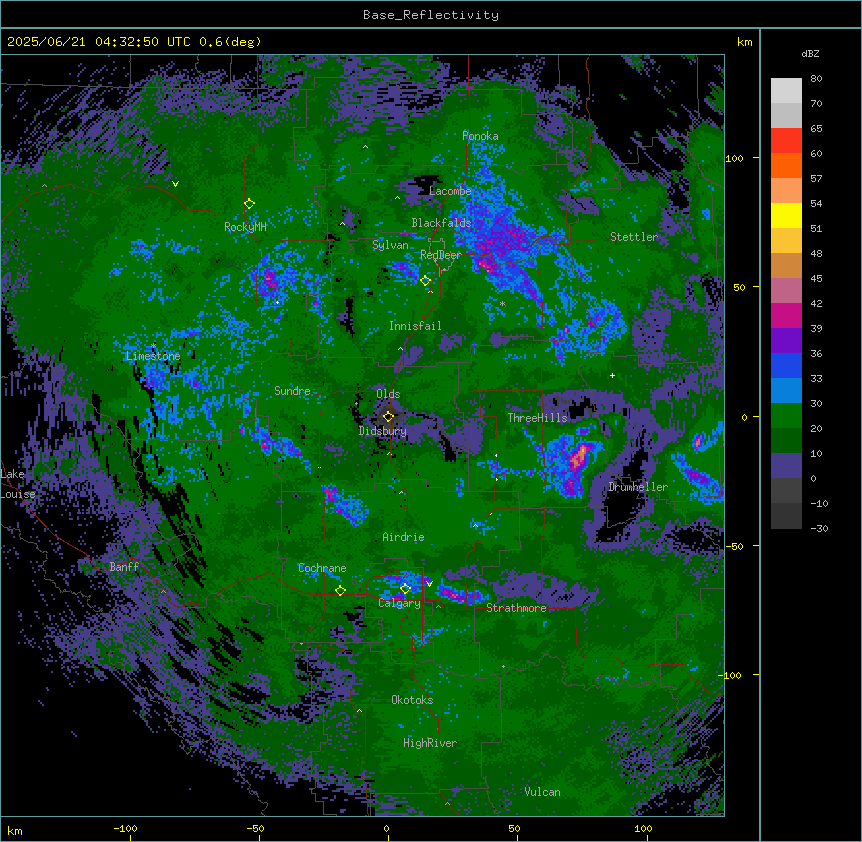Screen dimensions: 862x842
Task: Click the dBZ legend heading
Action: click(810, 53)
